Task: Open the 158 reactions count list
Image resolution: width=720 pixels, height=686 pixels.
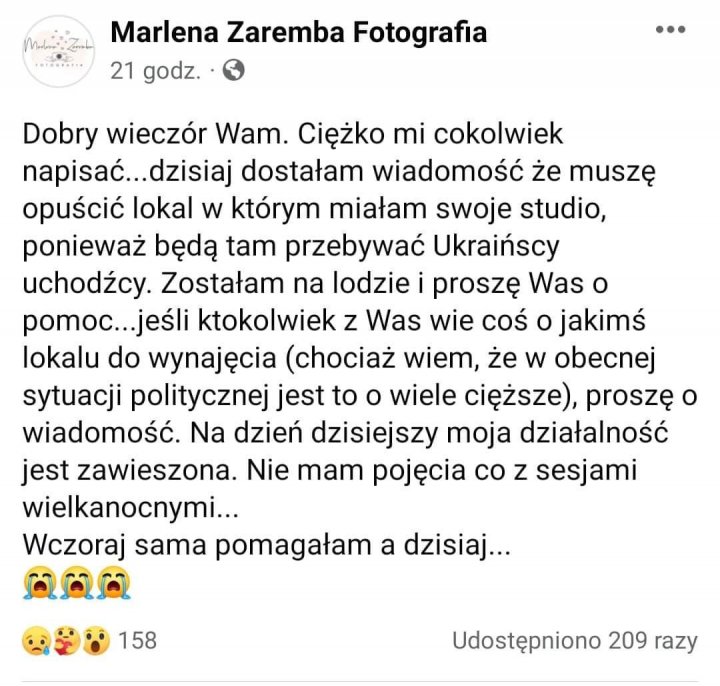Action: tap(137, 640)
